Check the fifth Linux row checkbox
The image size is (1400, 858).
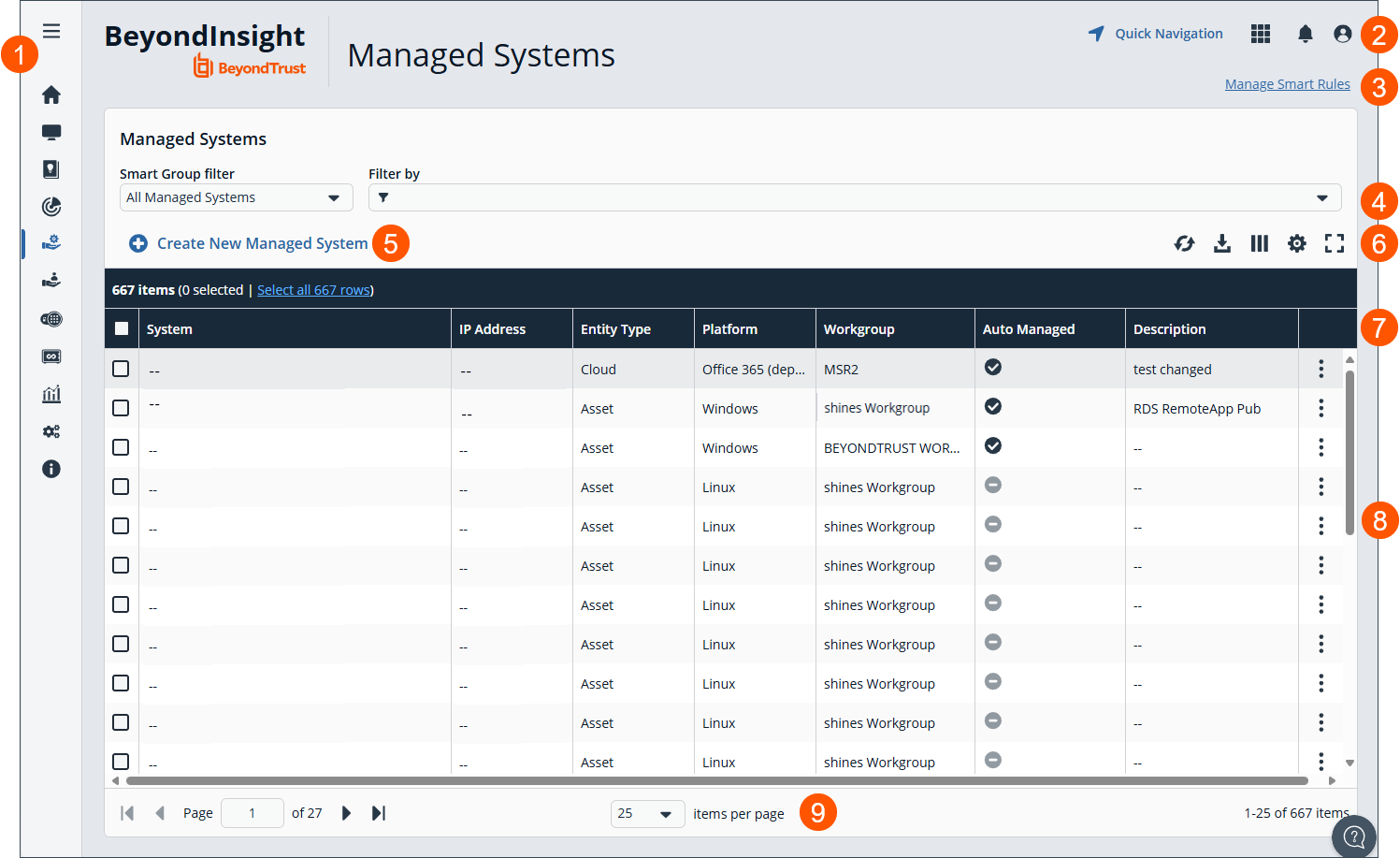click(x=121, y=644)
